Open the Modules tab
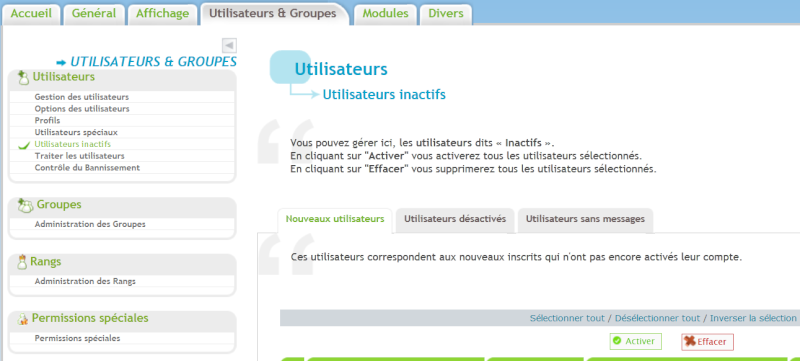This screenshot has height=361, width=800. coord(385,14)
